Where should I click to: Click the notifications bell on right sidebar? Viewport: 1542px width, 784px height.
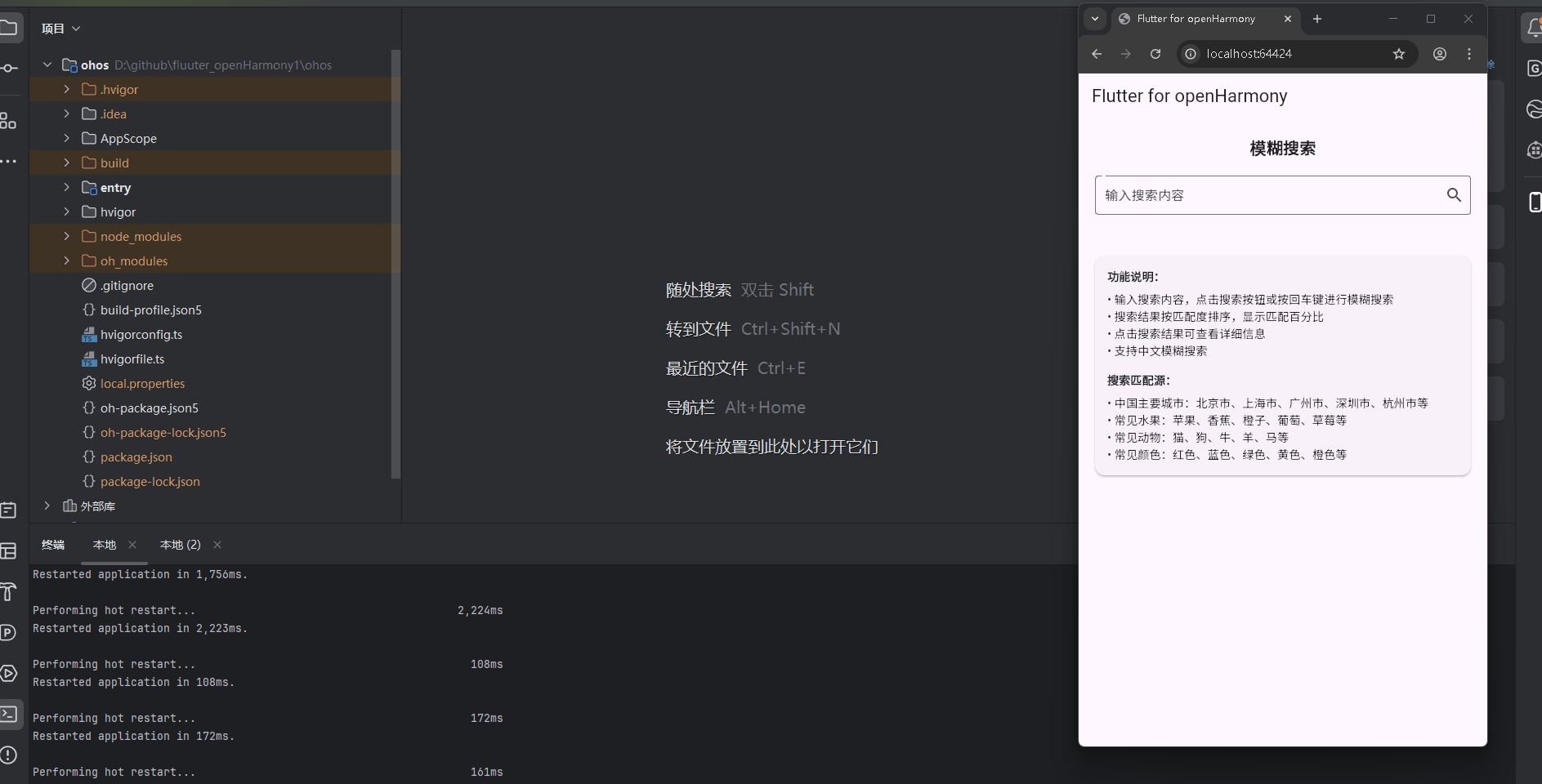point(1534,27)
